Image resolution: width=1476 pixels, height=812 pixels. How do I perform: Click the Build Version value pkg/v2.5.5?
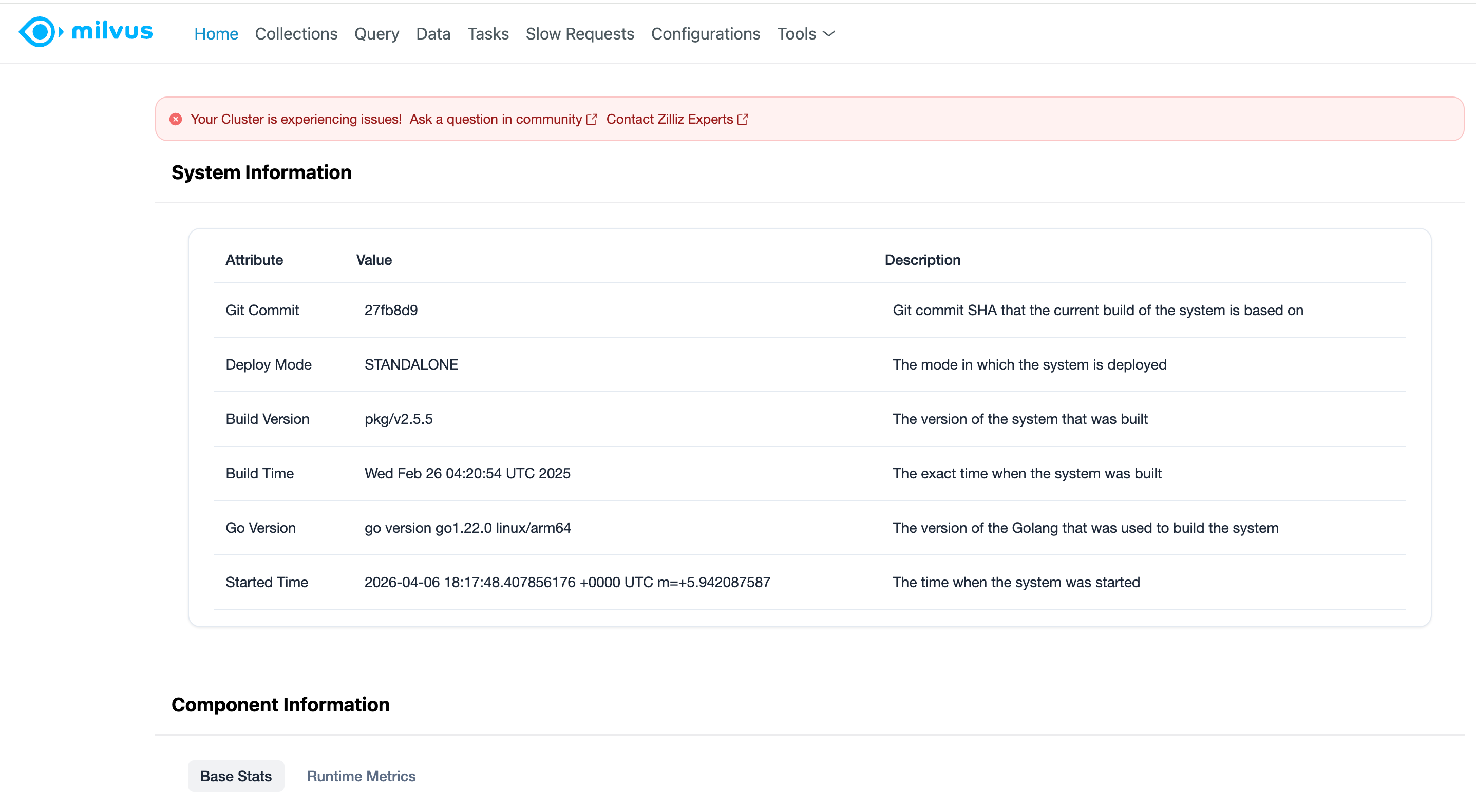[398, 419]
